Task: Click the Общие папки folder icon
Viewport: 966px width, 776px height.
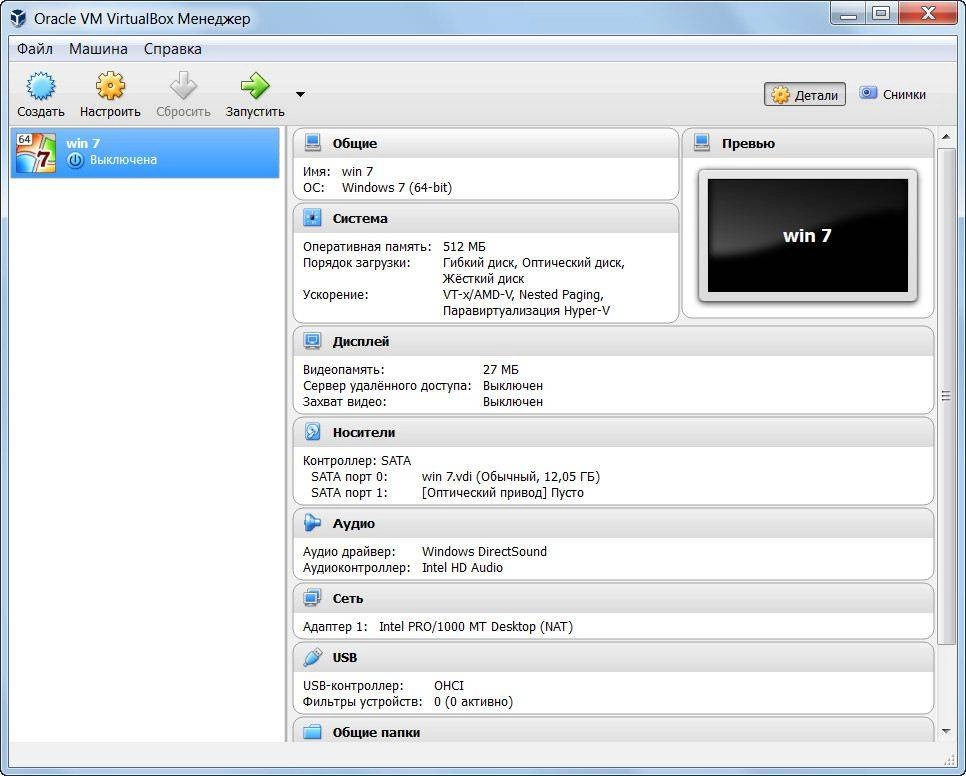Action: 313,732
